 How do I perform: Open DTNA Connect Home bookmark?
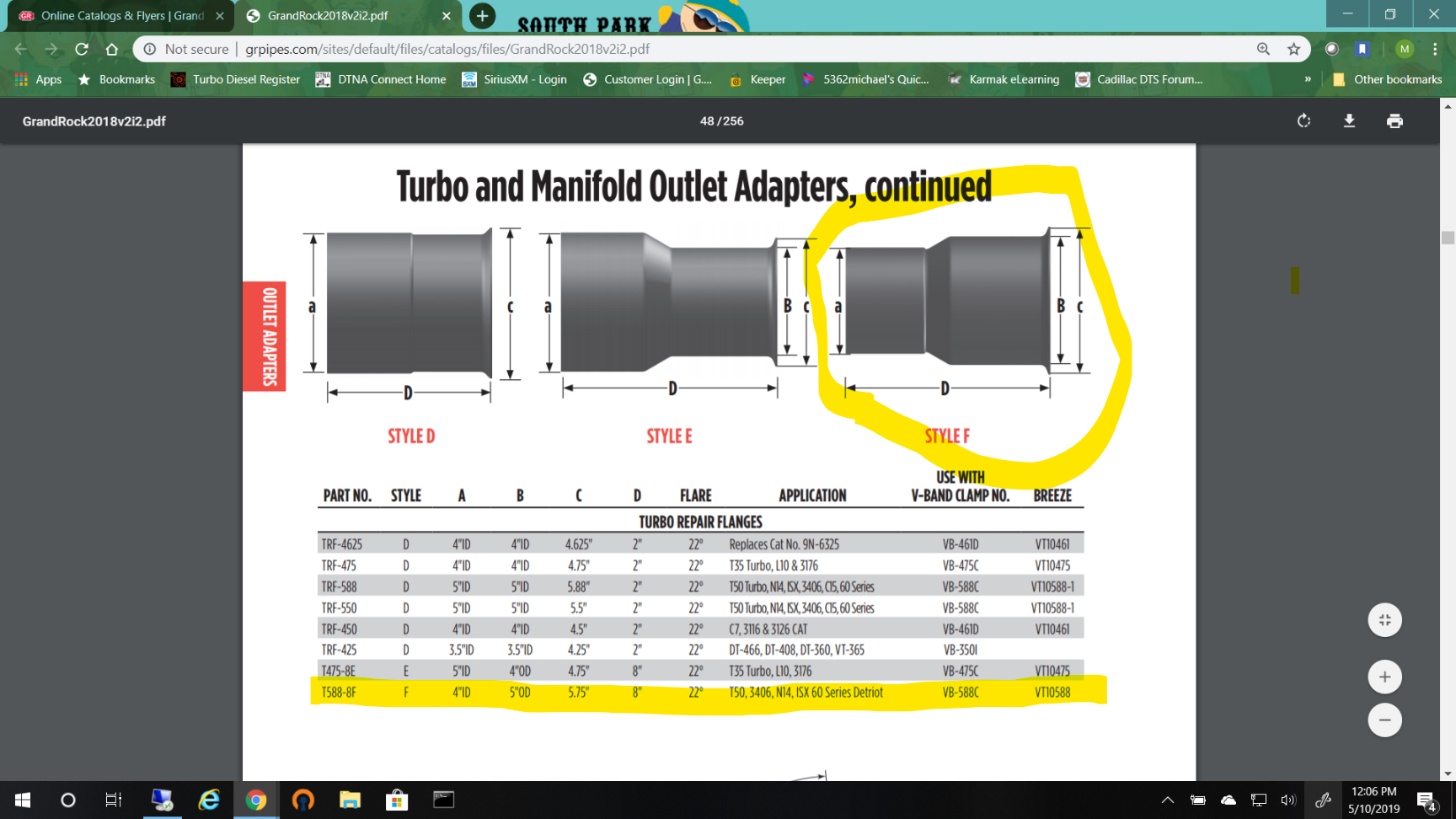[381, 79]
